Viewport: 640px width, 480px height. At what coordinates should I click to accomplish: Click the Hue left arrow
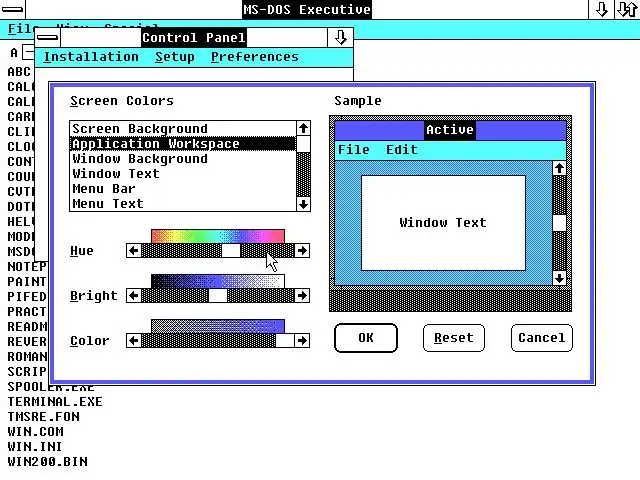tap(133, 251)
